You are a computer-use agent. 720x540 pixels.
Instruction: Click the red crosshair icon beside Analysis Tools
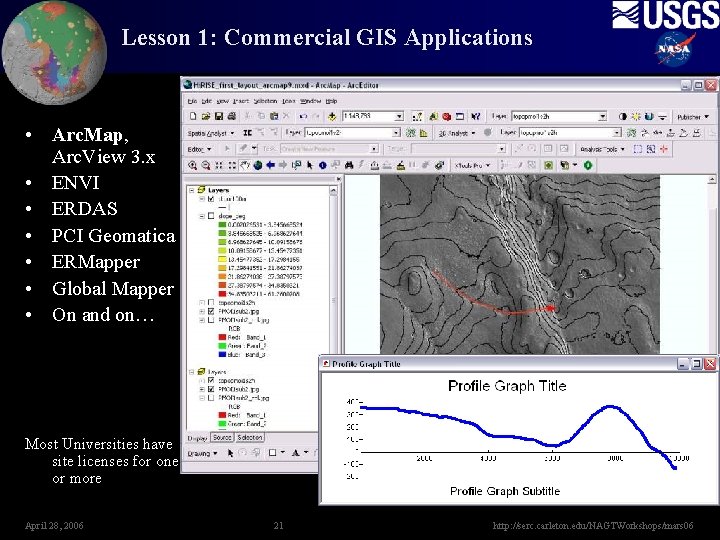click(x=664, y=149)
